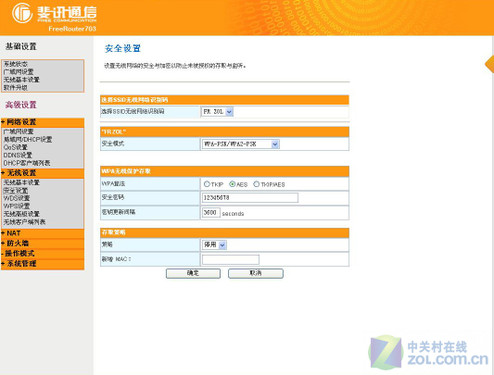Click the 基础设置 heading
This screenshot has height=375, width=494.
coord(21,47)
